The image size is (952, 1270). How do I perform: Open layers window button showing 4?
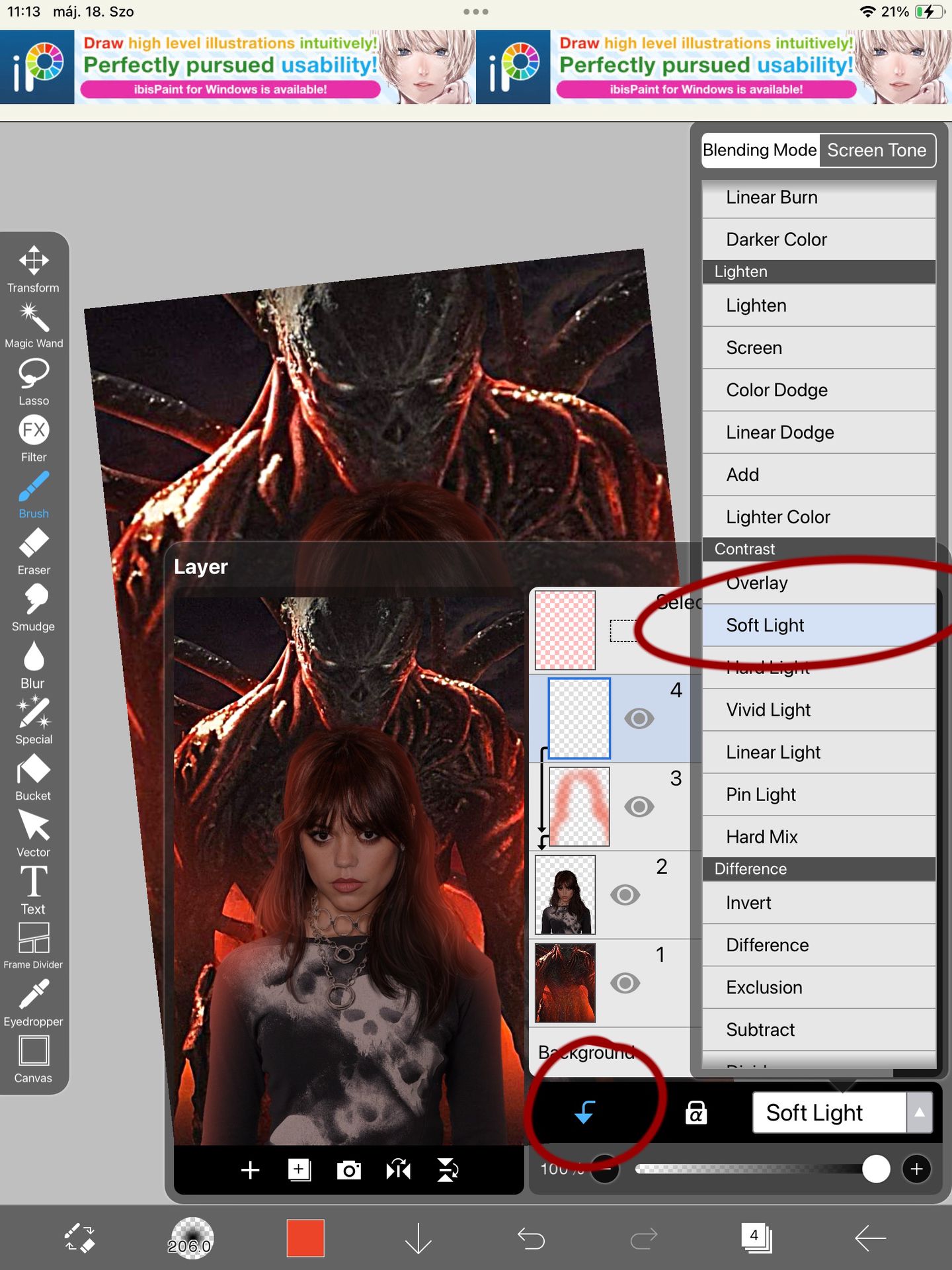tap(756, 1238)
